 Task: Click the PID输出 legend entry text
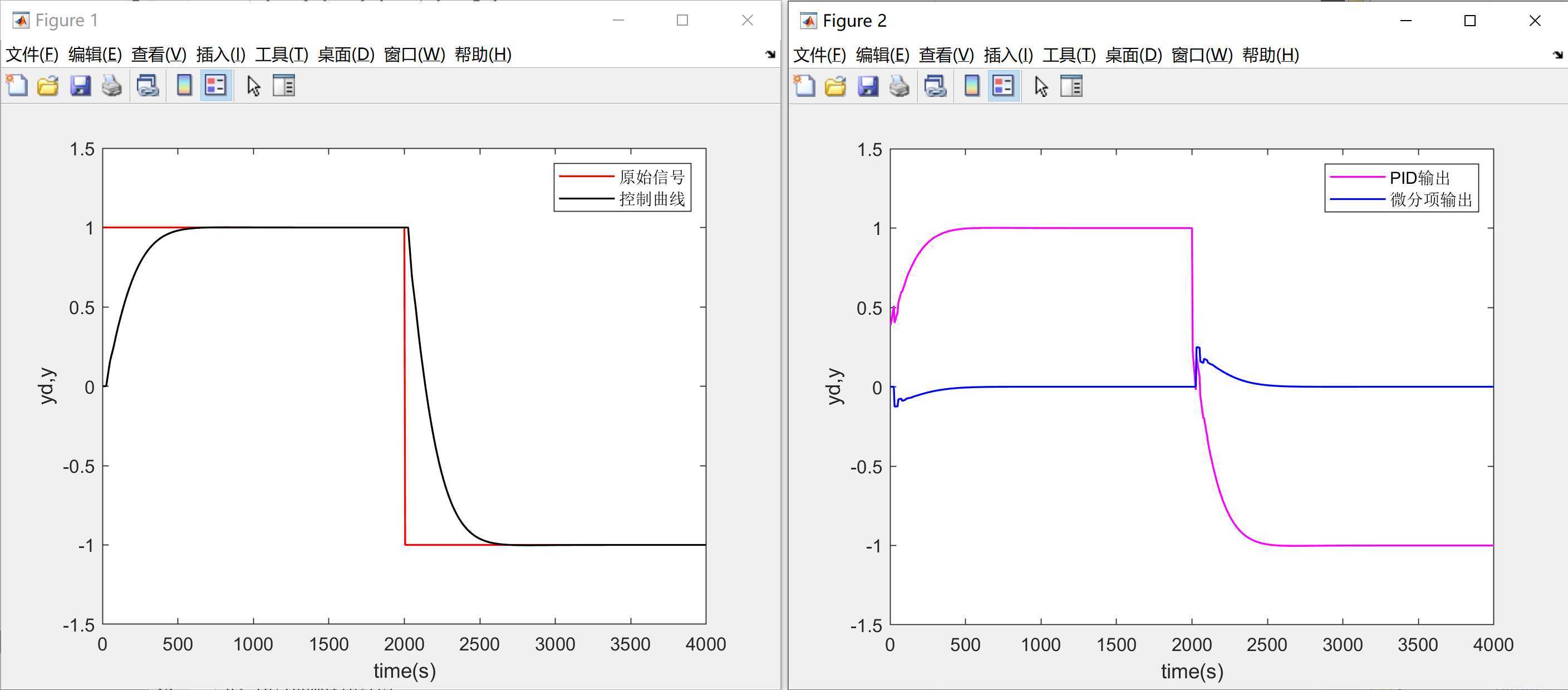(1420, 178)
